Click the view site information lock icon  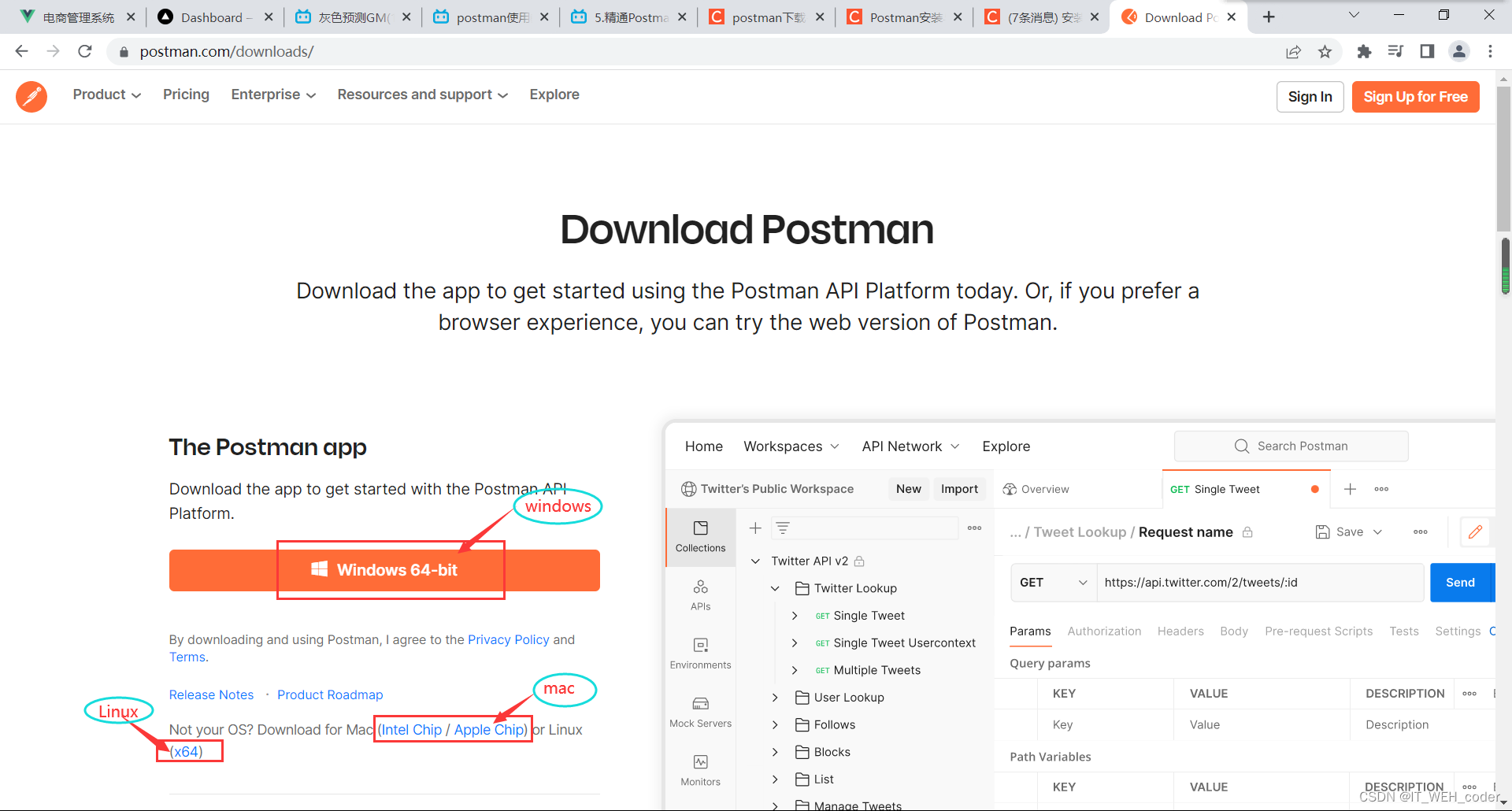pyautogui.click(x=124, y=52)
